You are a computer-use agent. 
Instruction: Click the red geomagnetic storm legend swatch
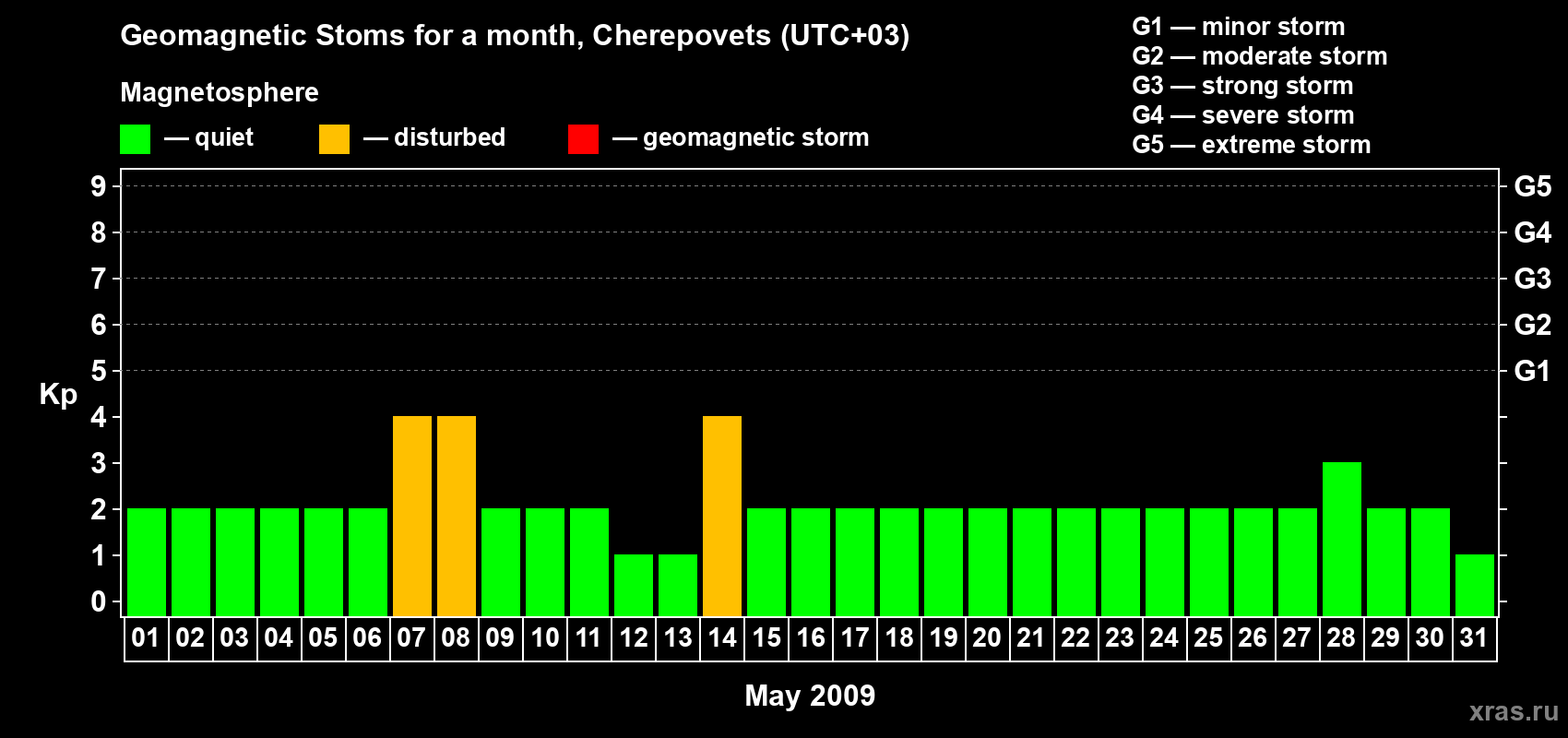tap(583, 139)
